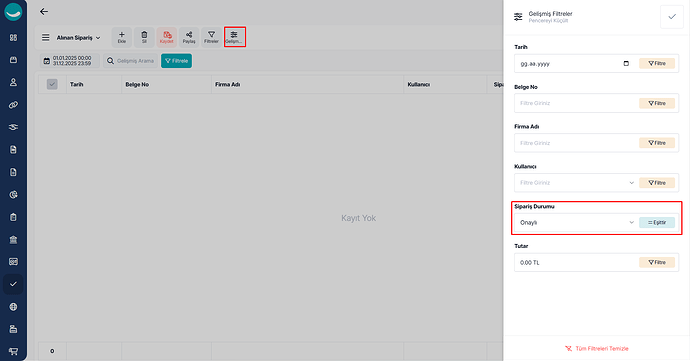Open the hamburger menu beside Alınan Sipariş
The image size is (690, 361).
click(45, 37)
